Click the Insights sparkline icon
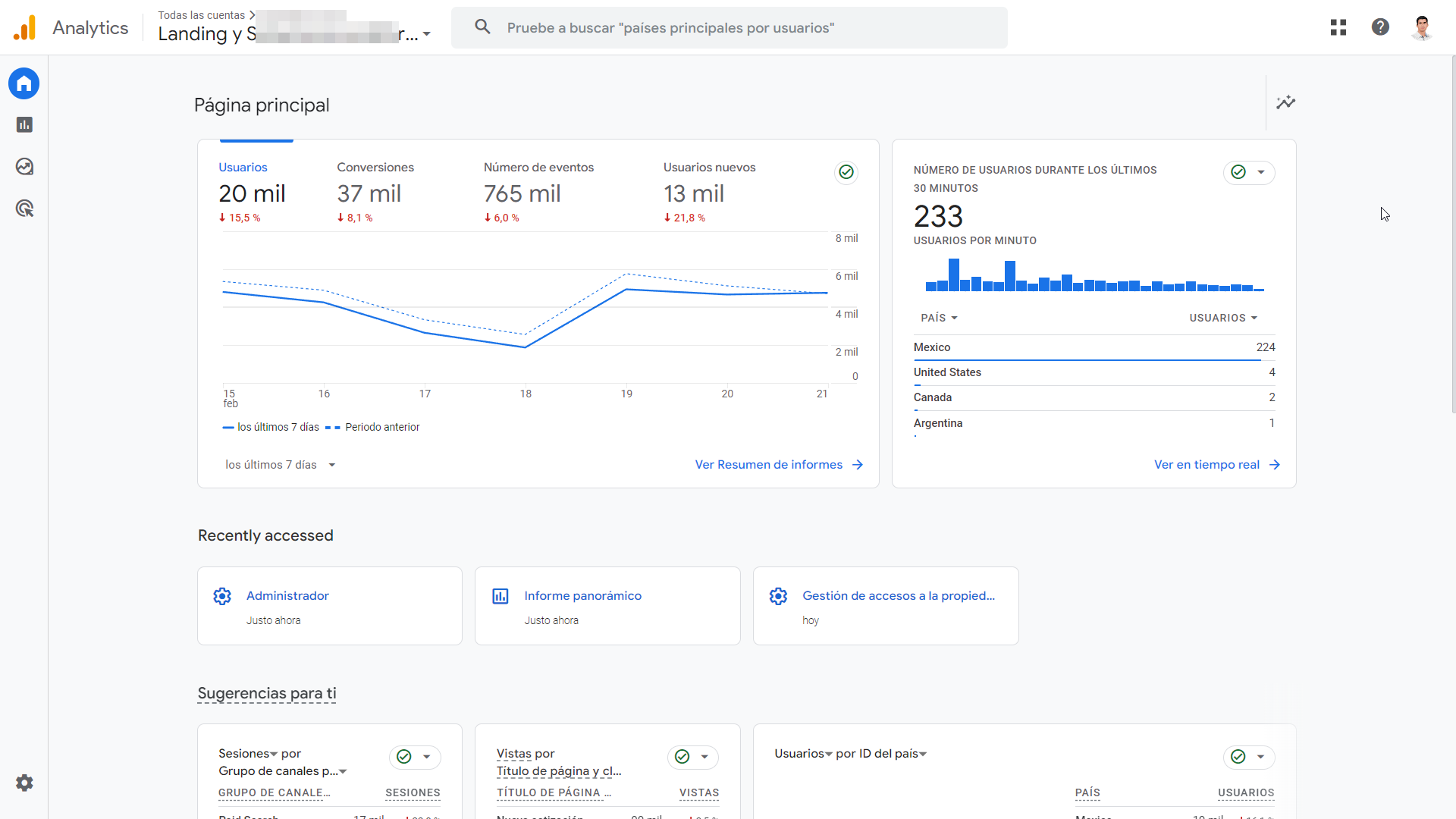The height and width of the screenshot is (819, 1456). (x=1286, y=102)
